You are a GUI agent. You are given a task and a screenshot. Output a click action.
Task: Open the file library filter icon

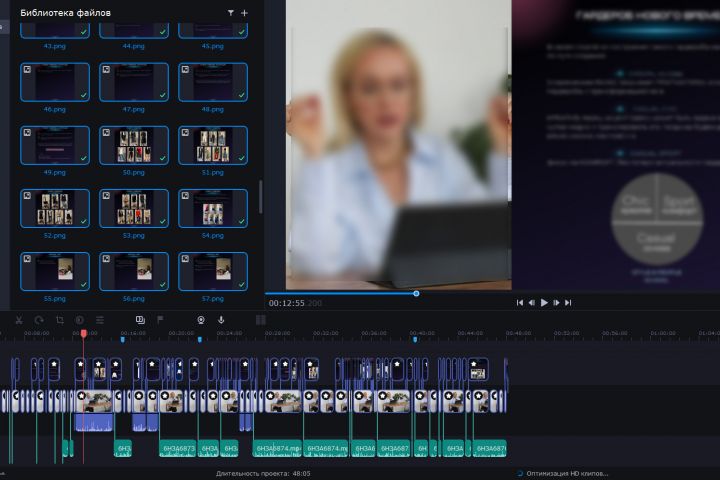click(x=231, y=13)
